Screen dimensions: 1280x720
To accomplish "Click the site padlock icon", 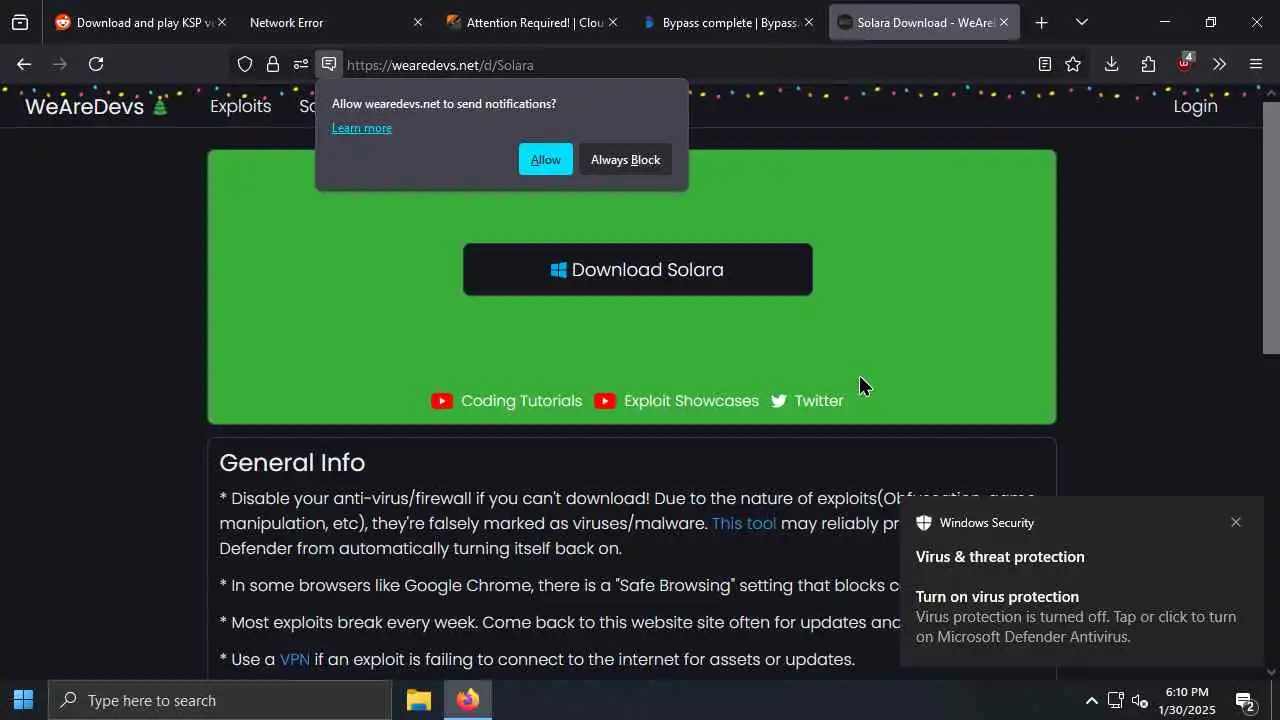I will [272, 64].
